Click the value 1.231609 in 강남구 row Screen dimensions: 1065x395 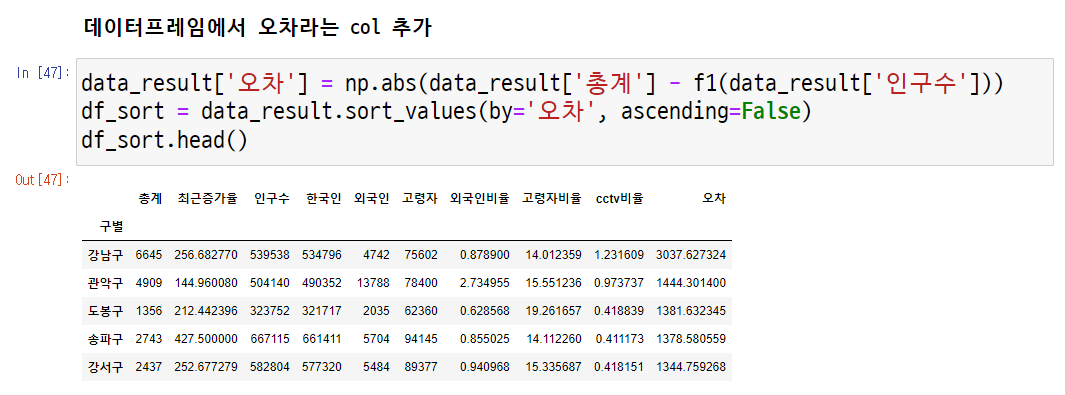pyautogui.click(x=619, y=255)
